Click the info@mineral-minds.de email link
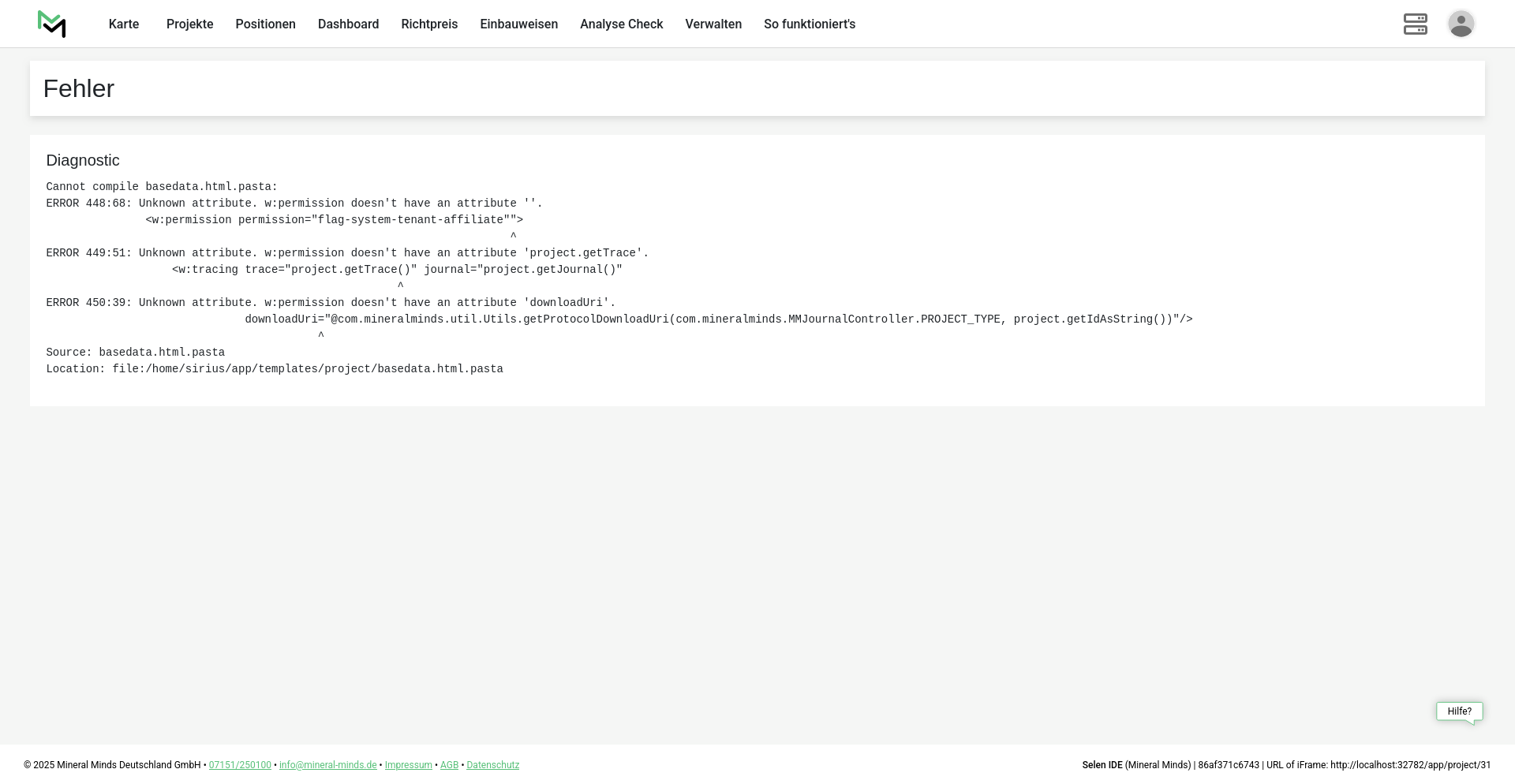Image resolution: width=1515 pixels, height=784 pixels. point(327,765)
